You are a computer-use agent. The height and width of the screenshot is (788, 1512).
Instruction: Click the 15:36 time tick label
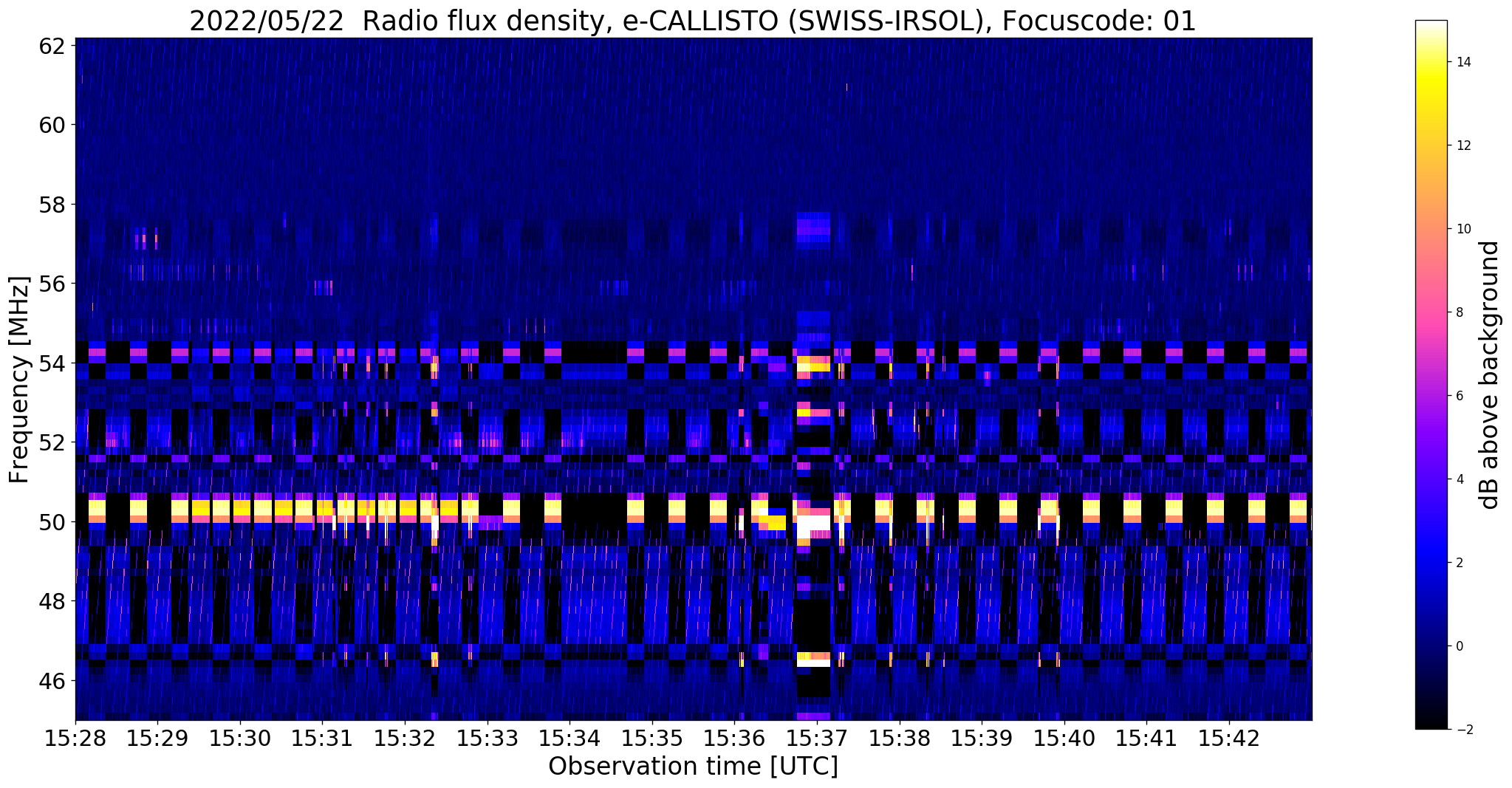pos(734,739)
